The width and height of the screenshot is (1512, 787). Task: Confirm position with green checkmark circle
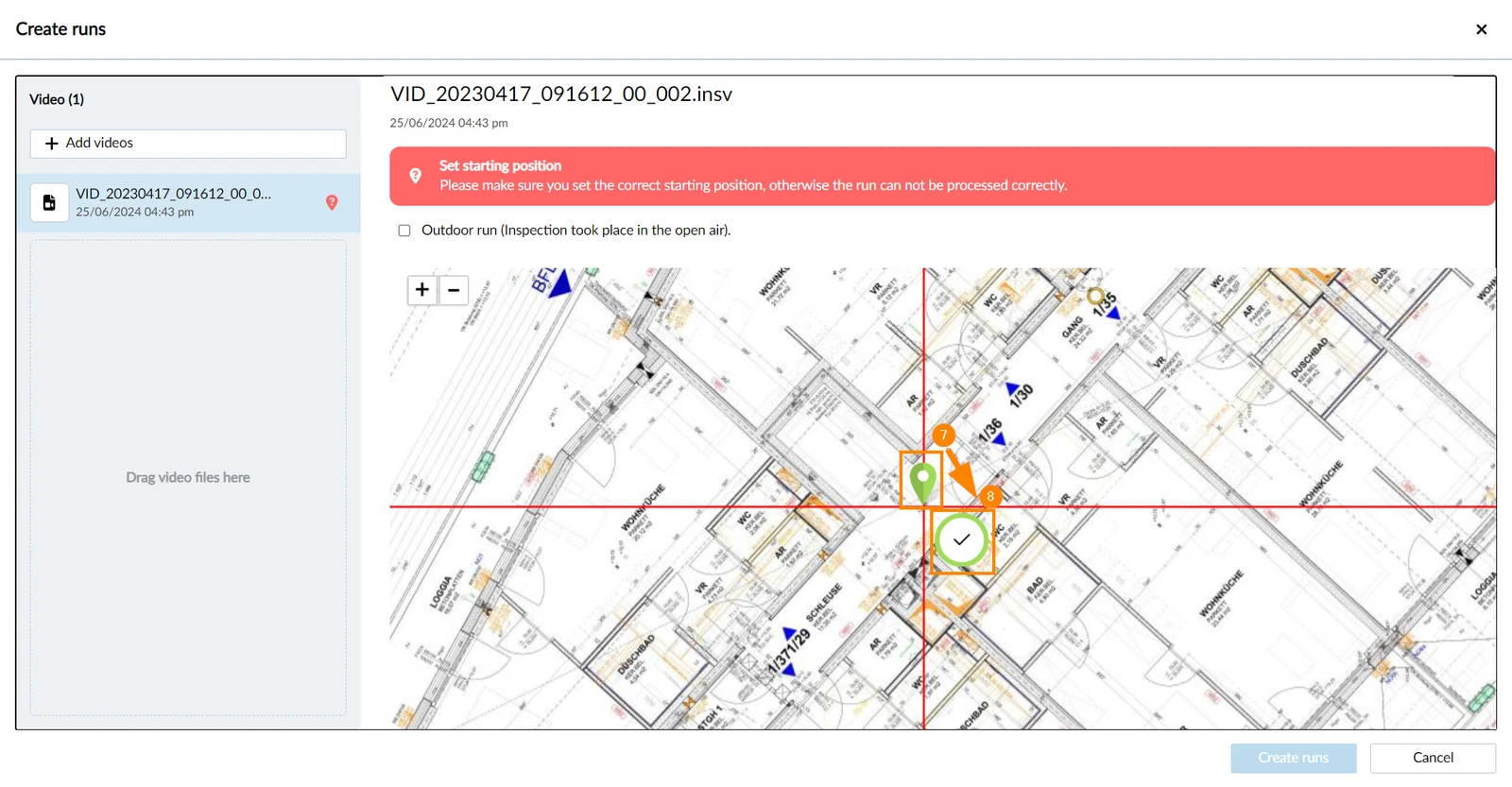[x=962, y=540]
